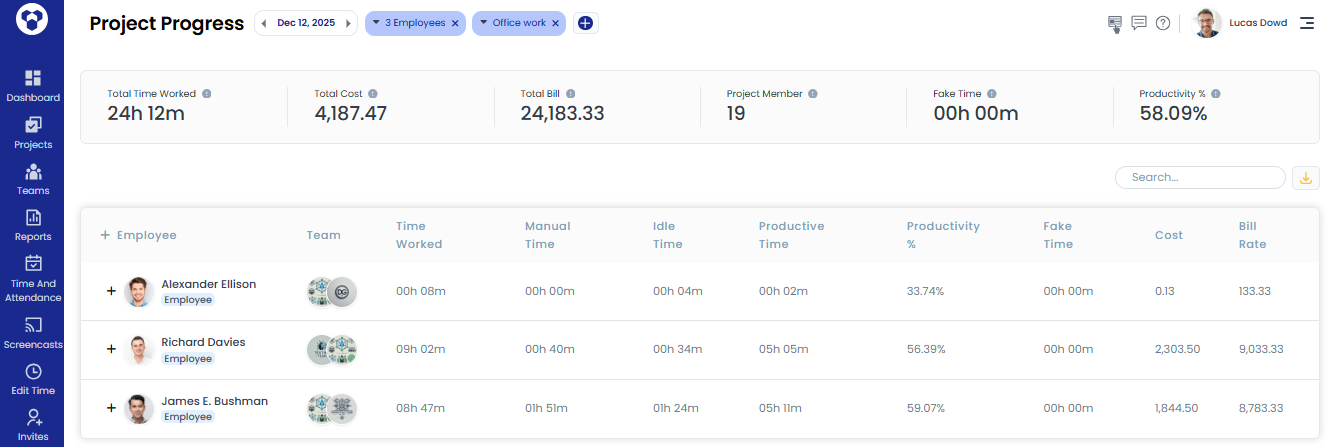Expand Richard Davies' row details
The width and height of the screenshot is (1336, 447).
tap(111, 349)
